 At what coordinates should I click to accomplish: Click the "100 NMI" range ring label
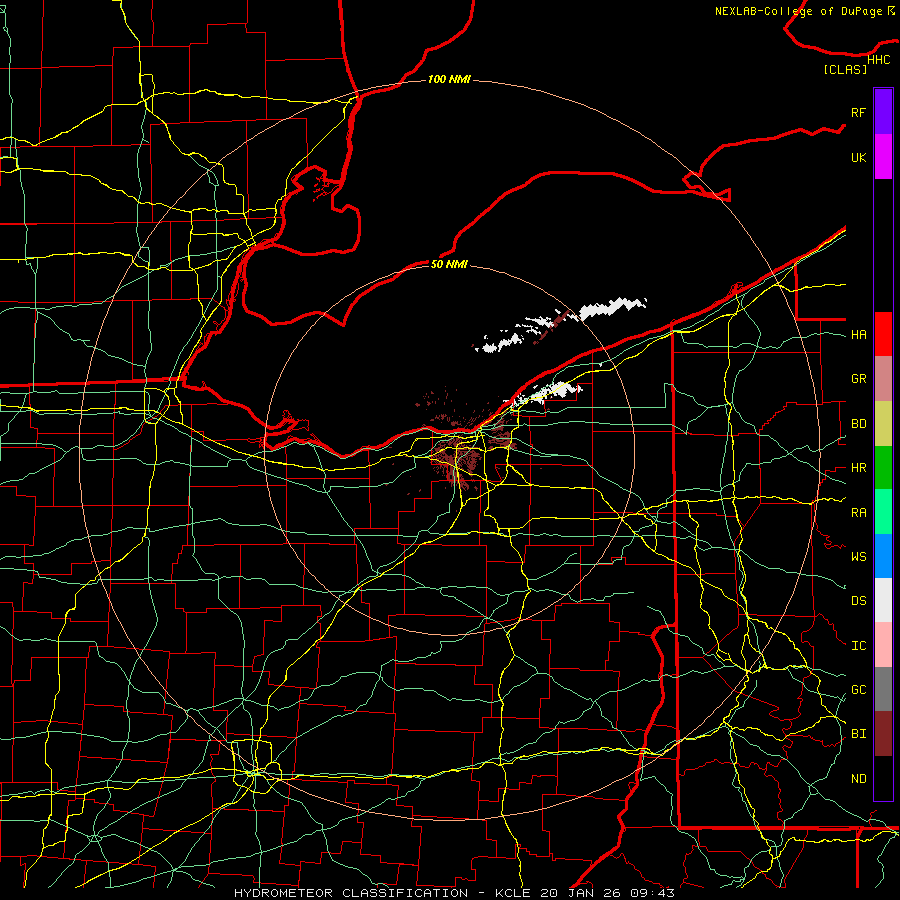pyautogui.click(x=449, y=79)
